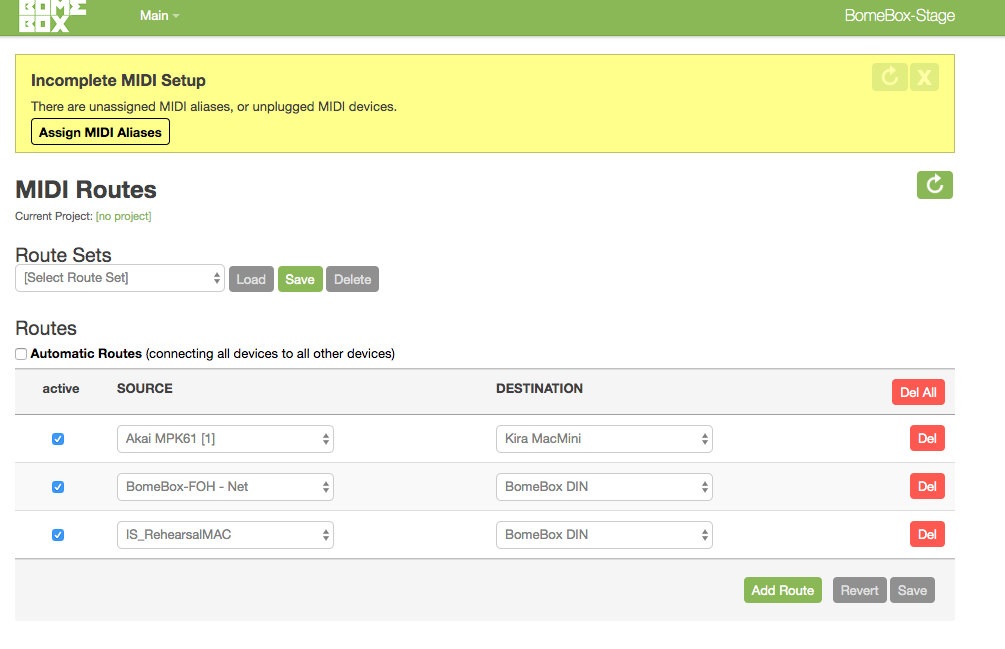Screen dimensions: 1005x649
Task: Enable the Automatic Routes checkbox
Action: 21,354
